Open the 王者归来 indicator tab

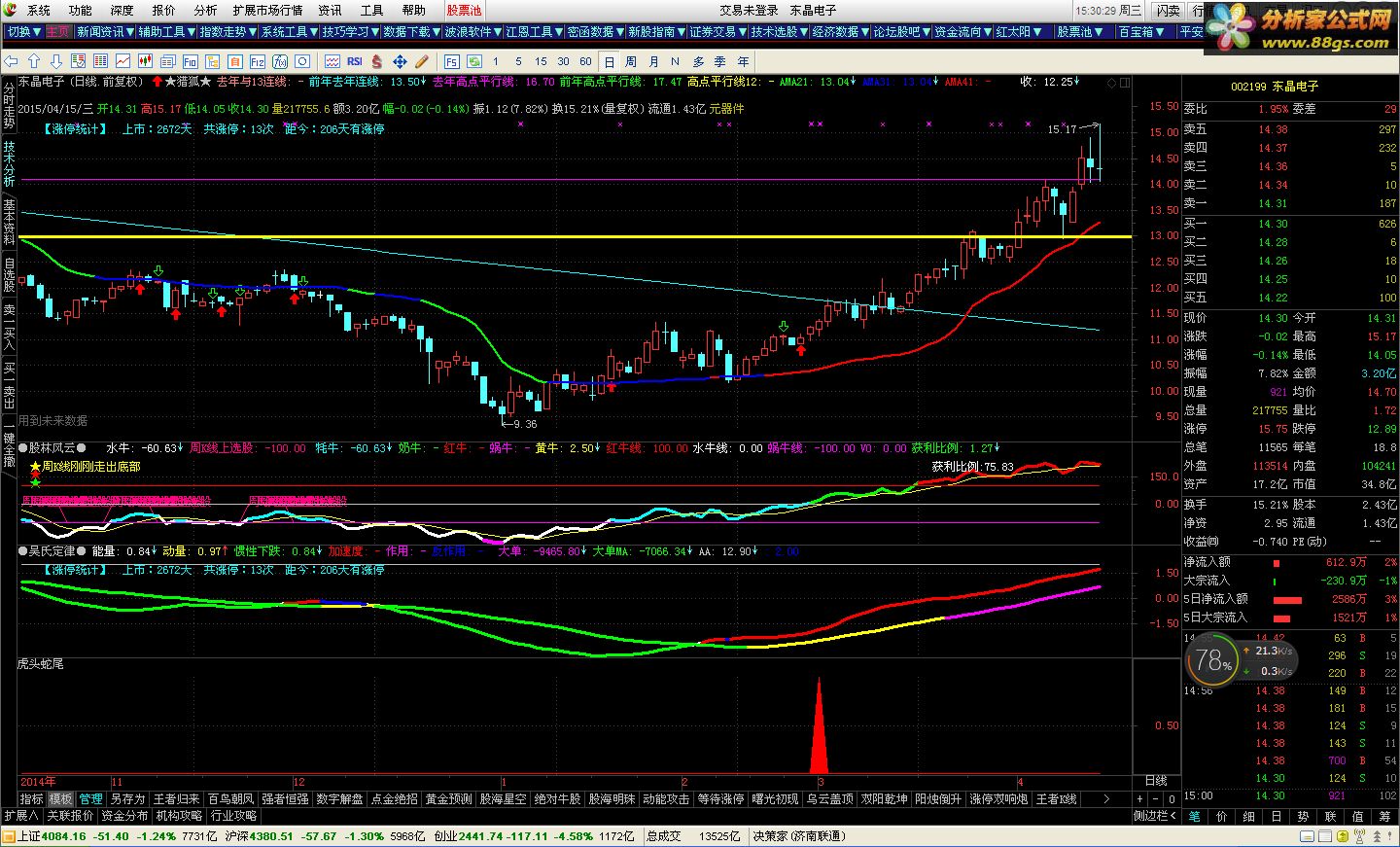coord(176,799)
